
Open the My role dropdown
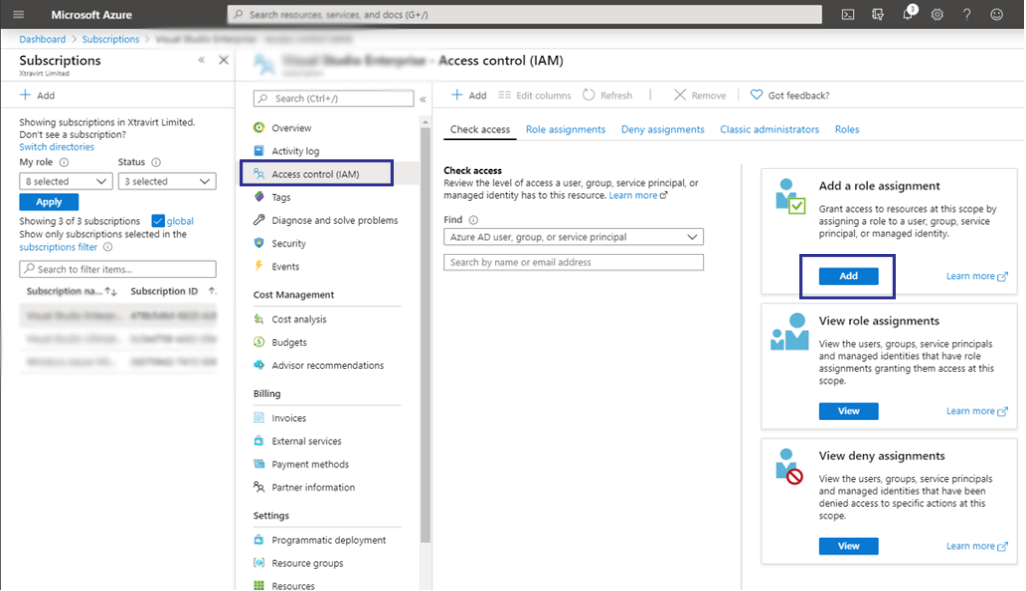[x=65, y=181]
